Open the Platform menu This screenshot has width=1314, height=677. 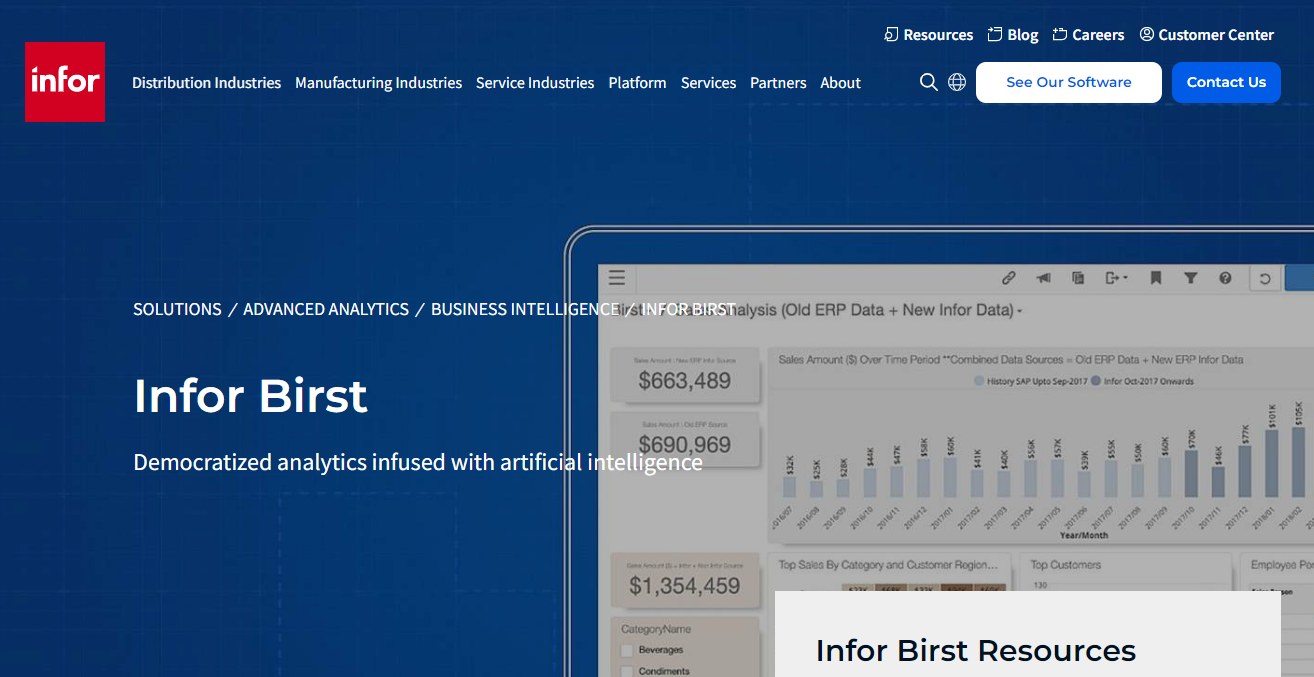tap(637, 83)
